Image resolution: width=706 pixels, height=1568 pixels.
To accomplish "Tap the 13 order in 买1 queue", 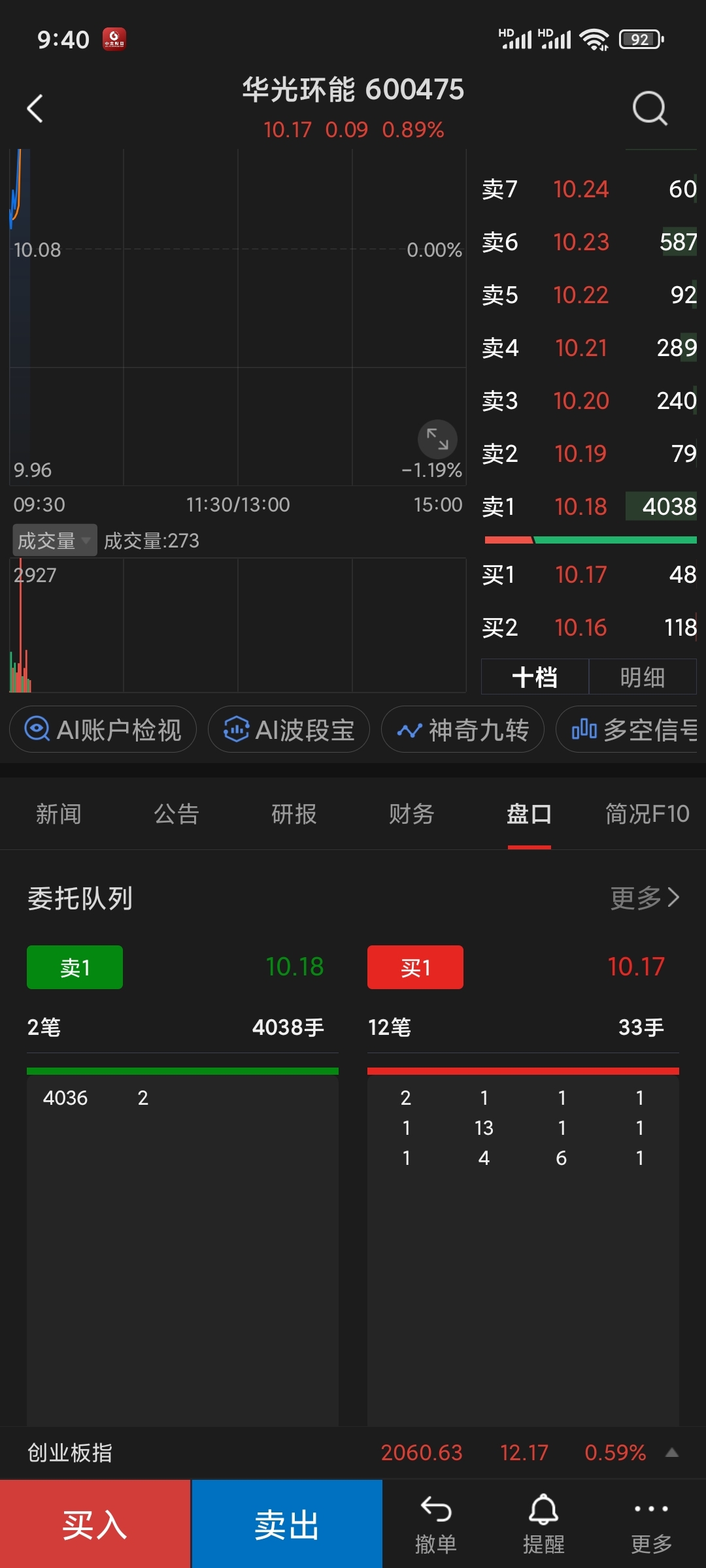I will pos(484,1128).
